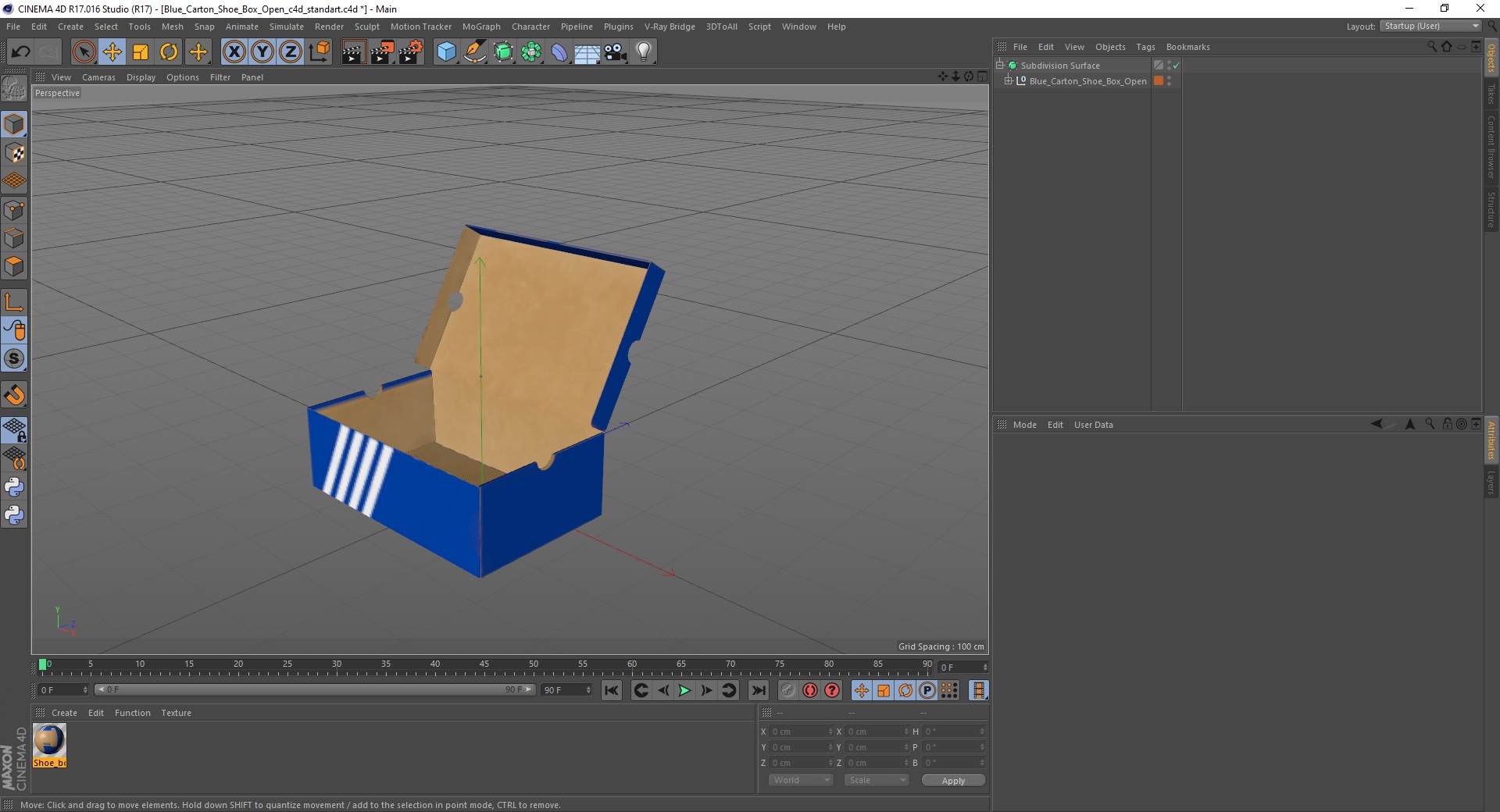
Task: Open Render to Picture Viewer
Action: pos(382,52)
